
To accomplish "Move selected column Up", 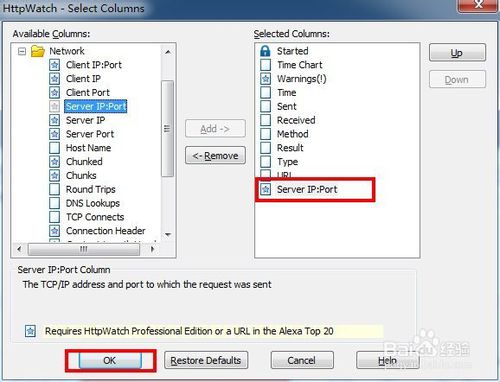I will tap(457, 53).
